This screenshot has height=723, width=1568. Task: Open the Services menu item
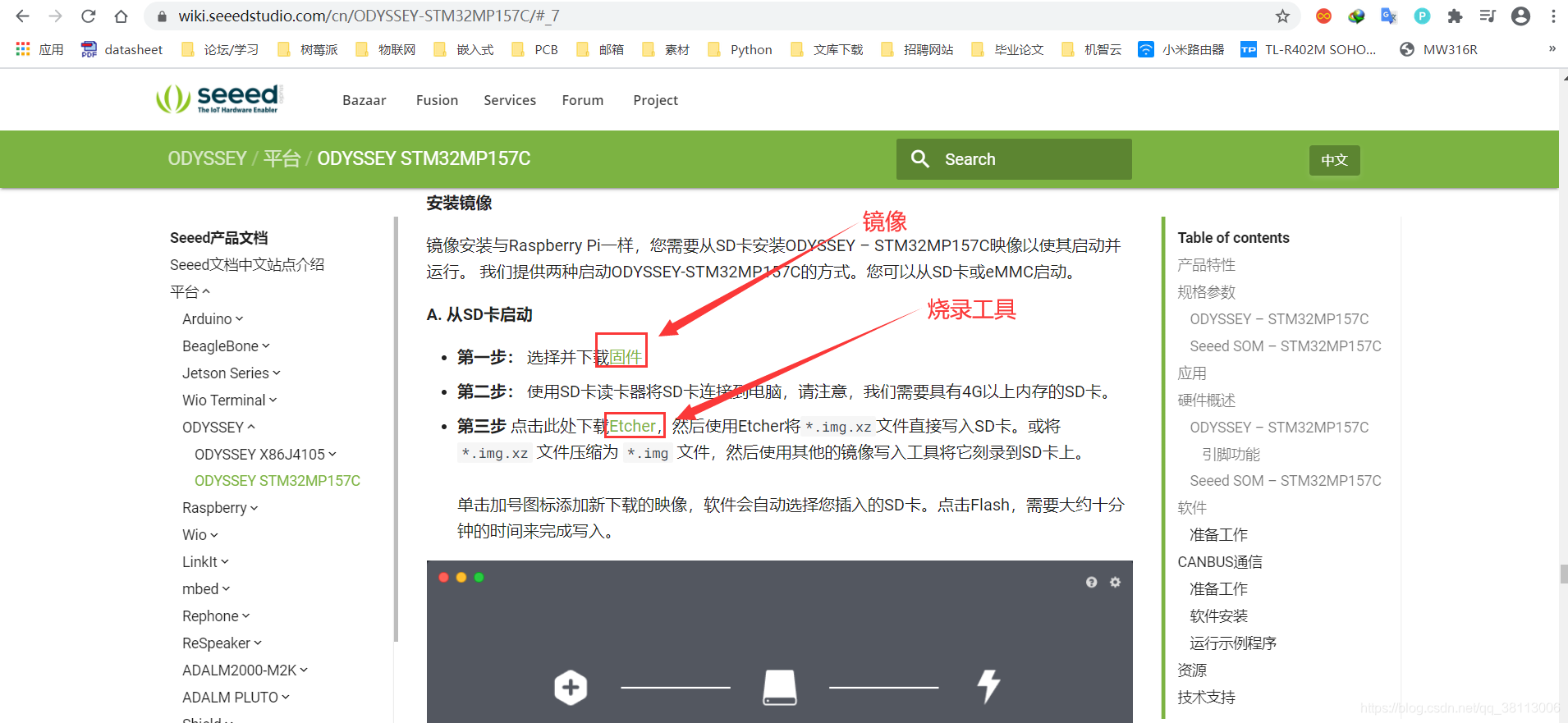pos(510,100)
